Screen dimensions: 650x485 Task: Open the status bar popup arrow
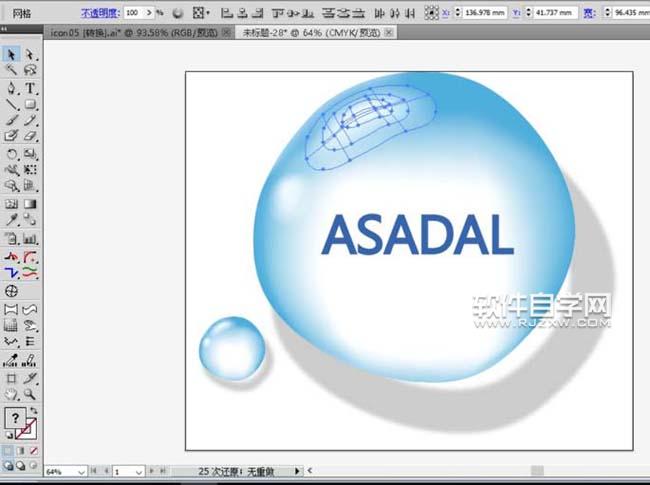point(297,471)
